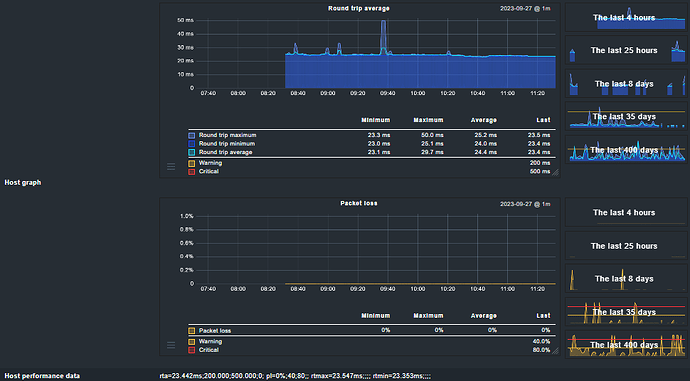Viewport: 690px width, 381px height.
Task: Click the Round trip minimum legend label
Action: (x=227, y=144)
